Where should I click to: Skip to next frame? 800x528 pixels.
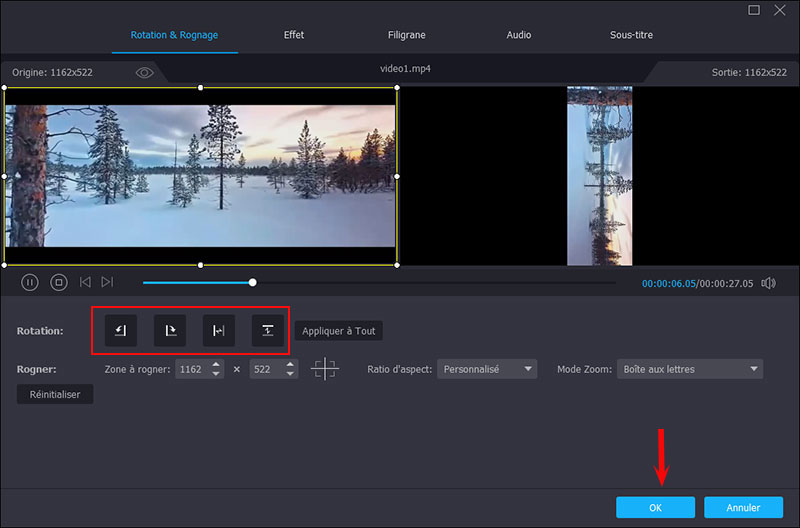tap(108, 283)
